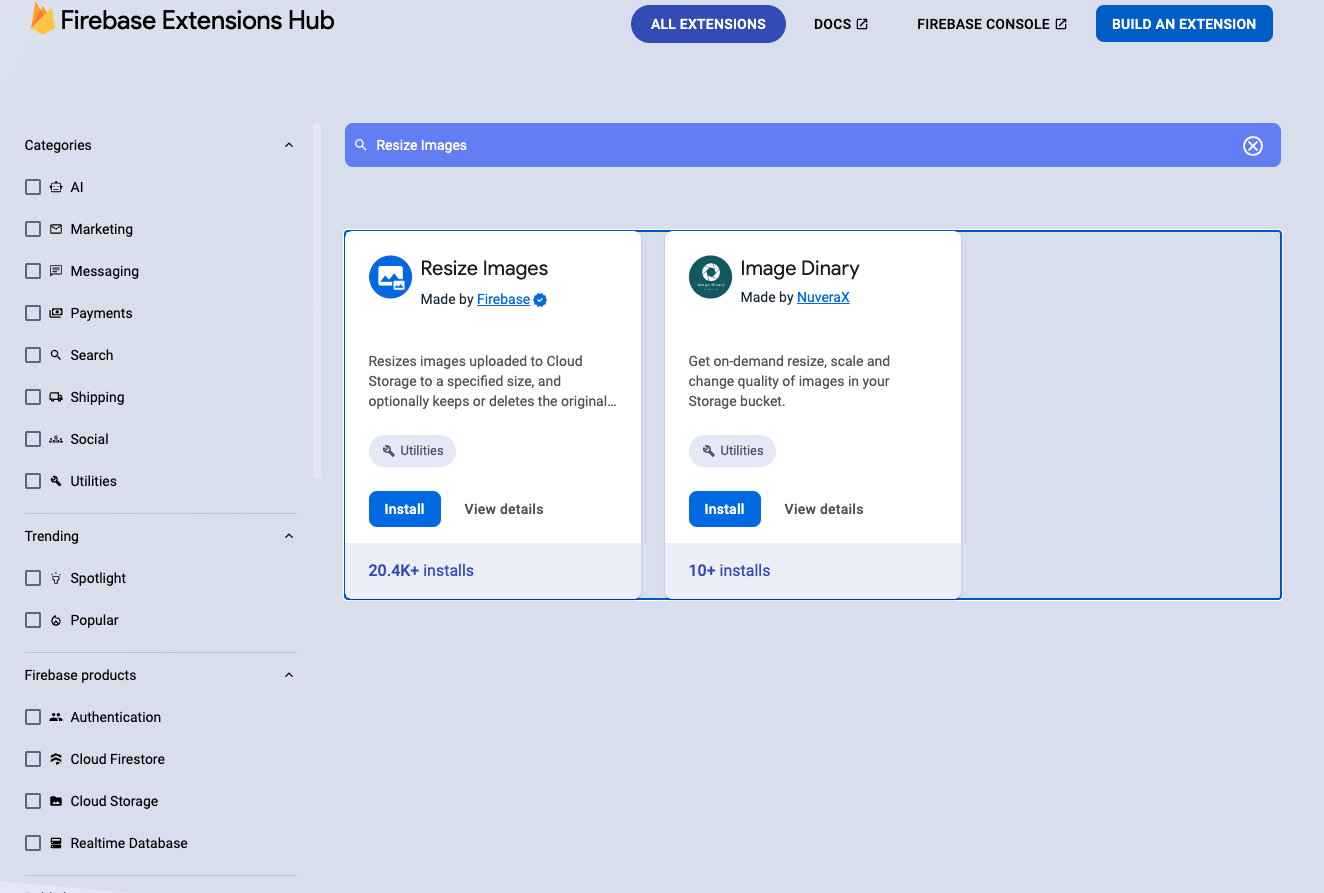Clear the search with the X icon
This screenshot has height=893, width=1324.
click(x=1253, y=146)
